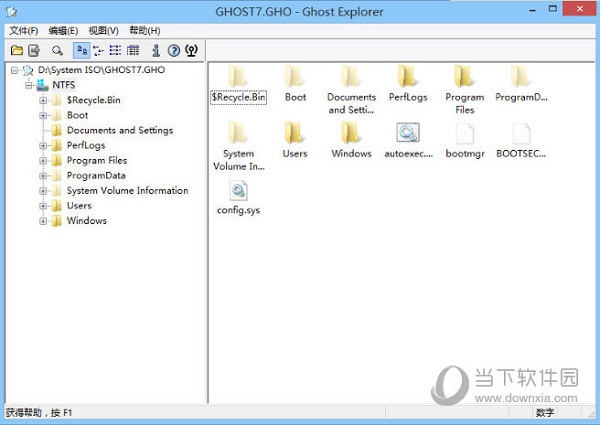600x425 pixels.
Task: Expand Program Files in the tree
Action: 43,161
